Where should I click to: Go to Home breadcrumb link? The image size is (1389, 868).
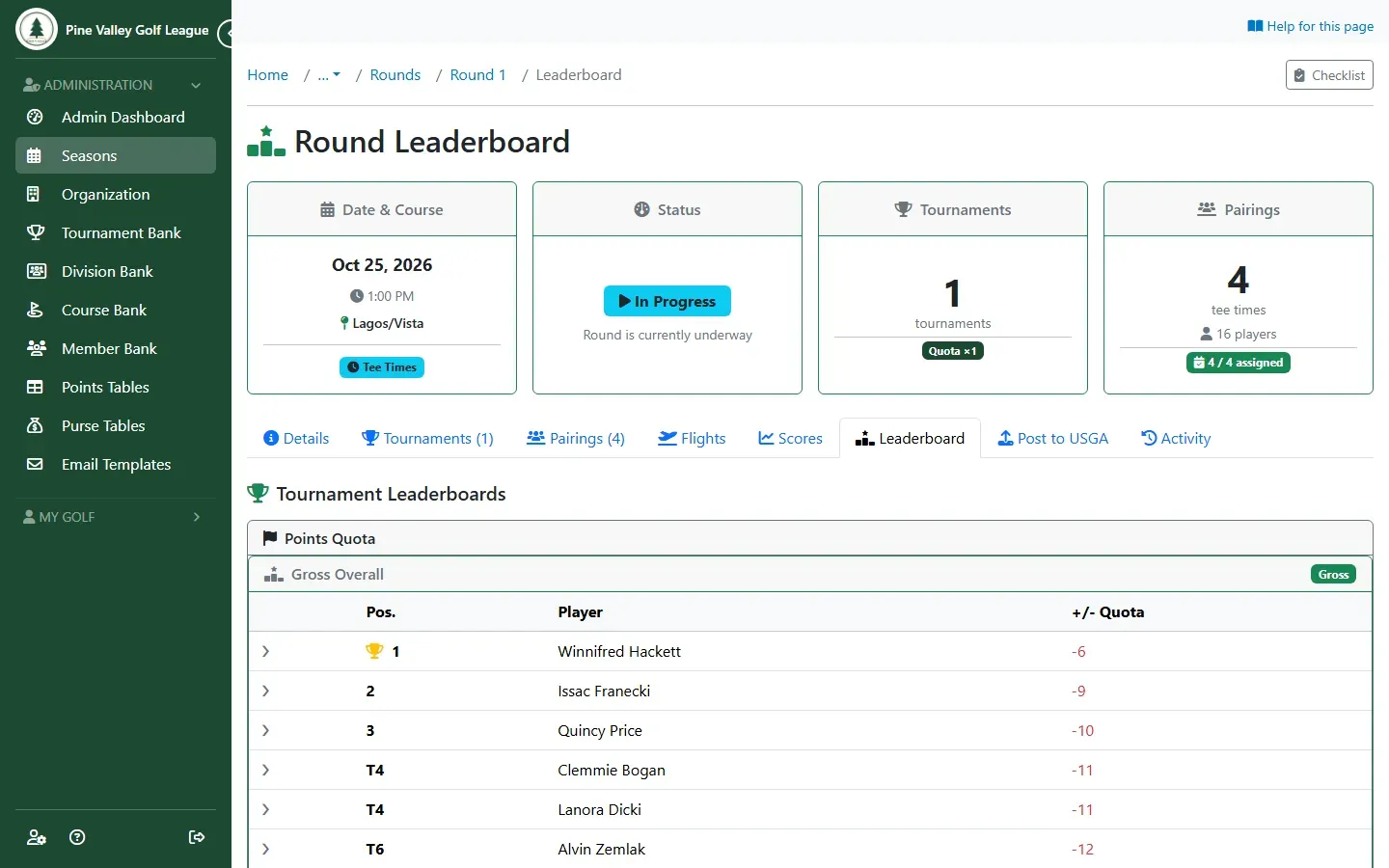tap(267, 75)
